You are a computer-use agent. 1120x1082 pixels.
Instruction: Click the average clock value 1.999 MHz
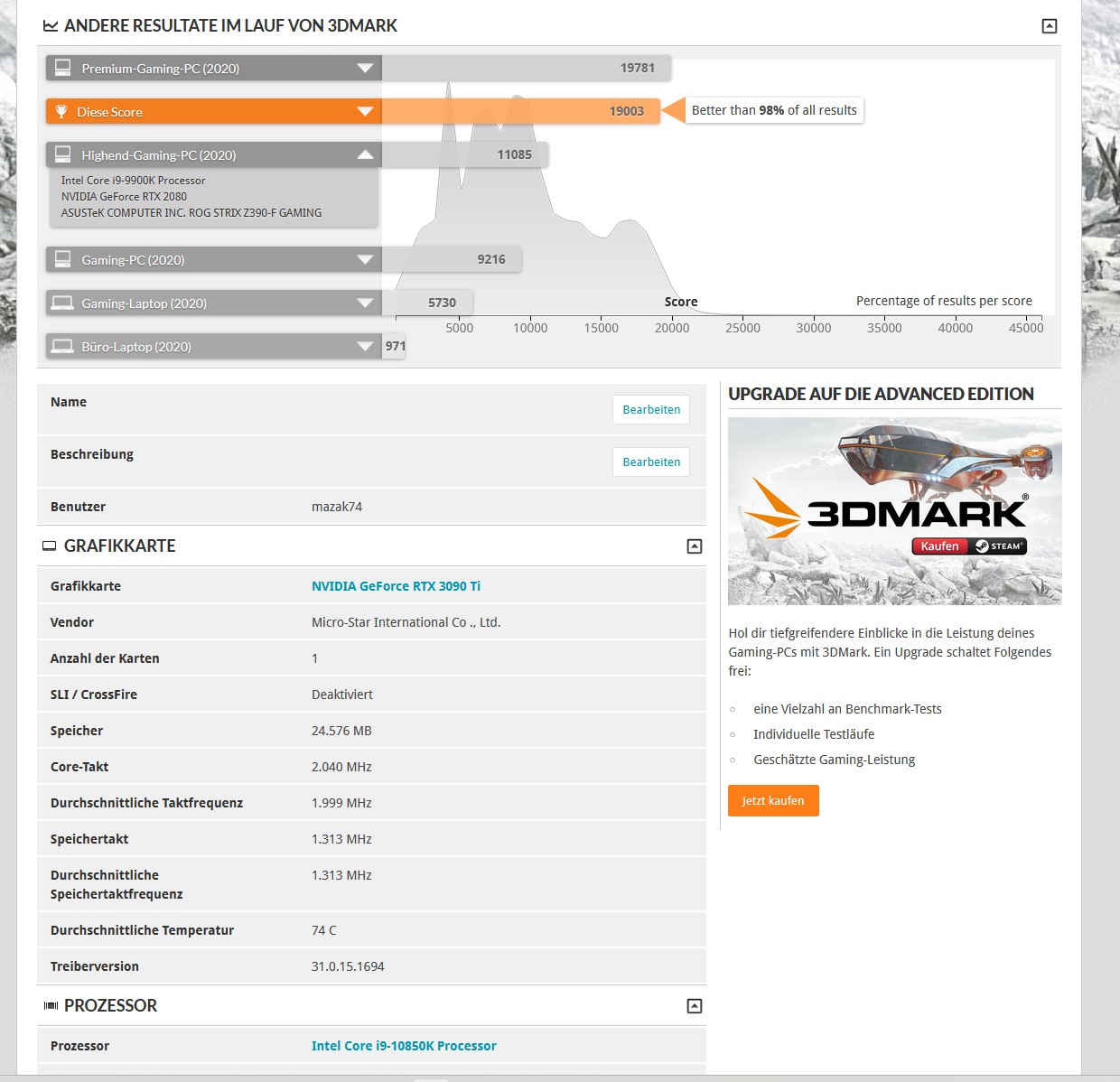click(341, 803)
